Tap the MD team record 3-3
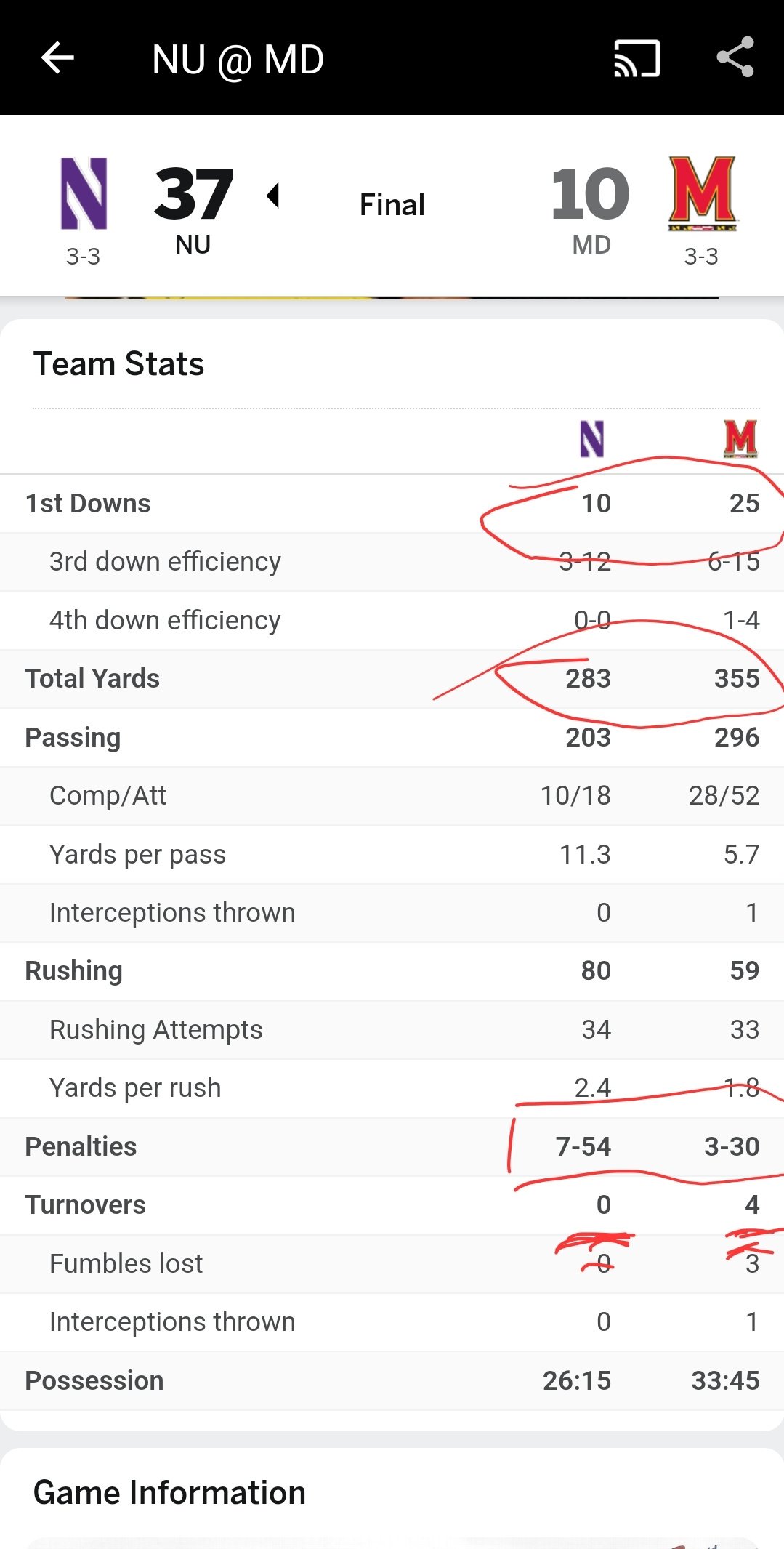Screen dimensions: 784x1549 pyautogui.click(x=702, y=256)
